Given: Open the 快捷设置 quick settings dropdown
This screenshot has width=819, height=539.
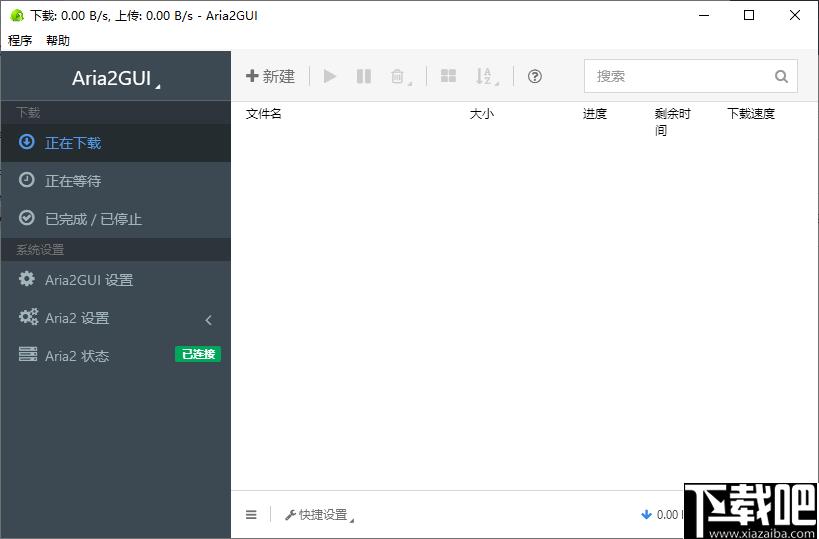Looking at the screenshot, I should click(x=319, y=515).
